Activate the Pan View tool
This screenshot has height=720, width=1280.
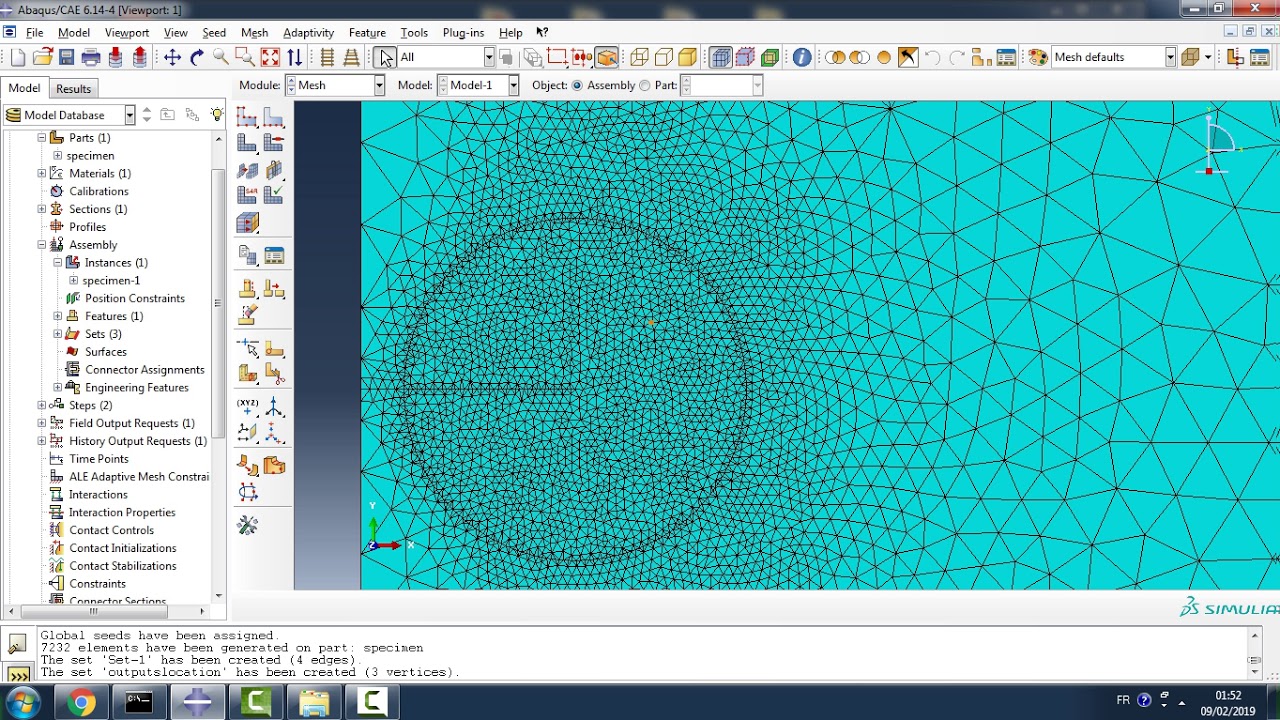(x=172, y=57)
